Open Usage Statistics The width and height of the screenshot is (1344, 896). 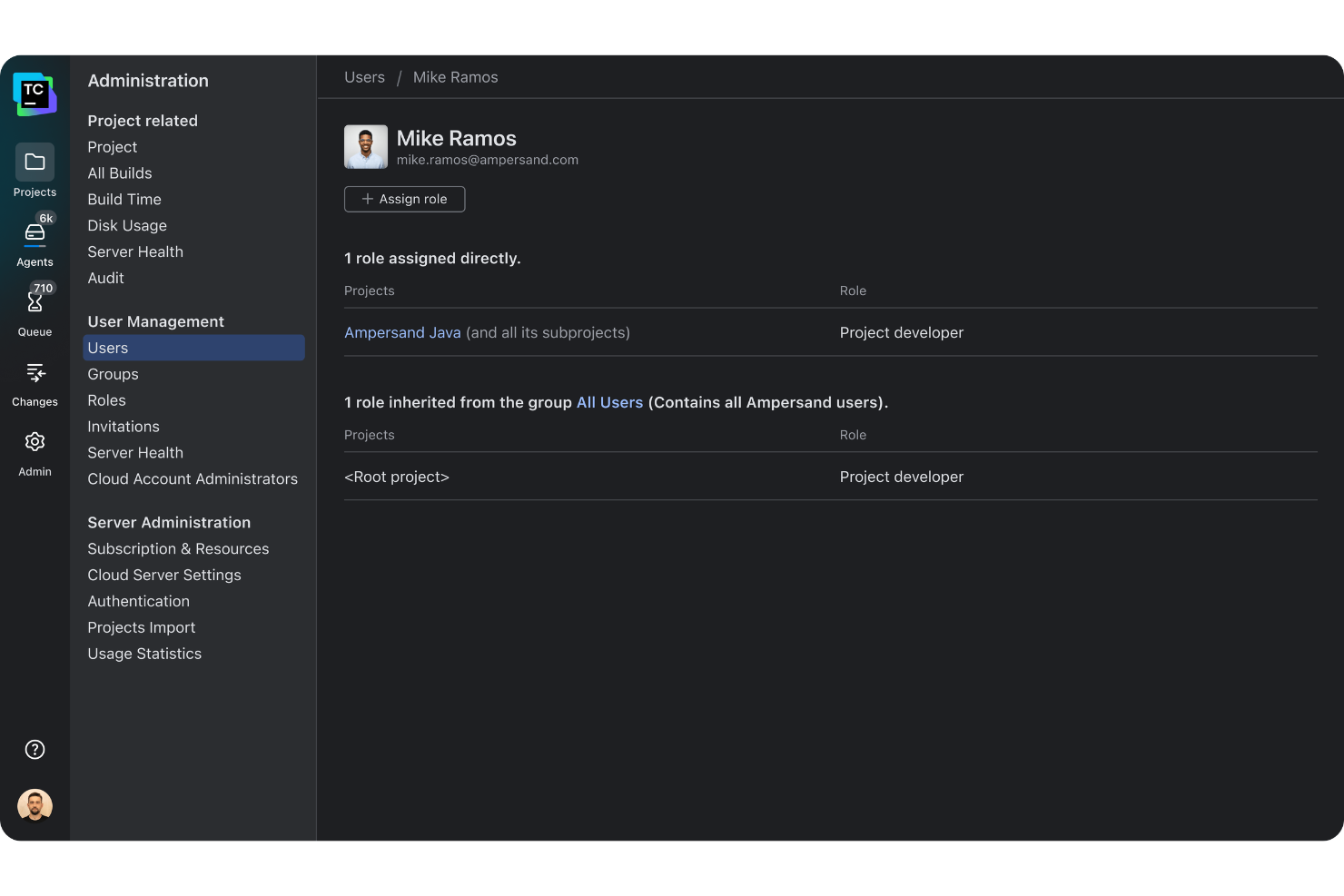144,654
